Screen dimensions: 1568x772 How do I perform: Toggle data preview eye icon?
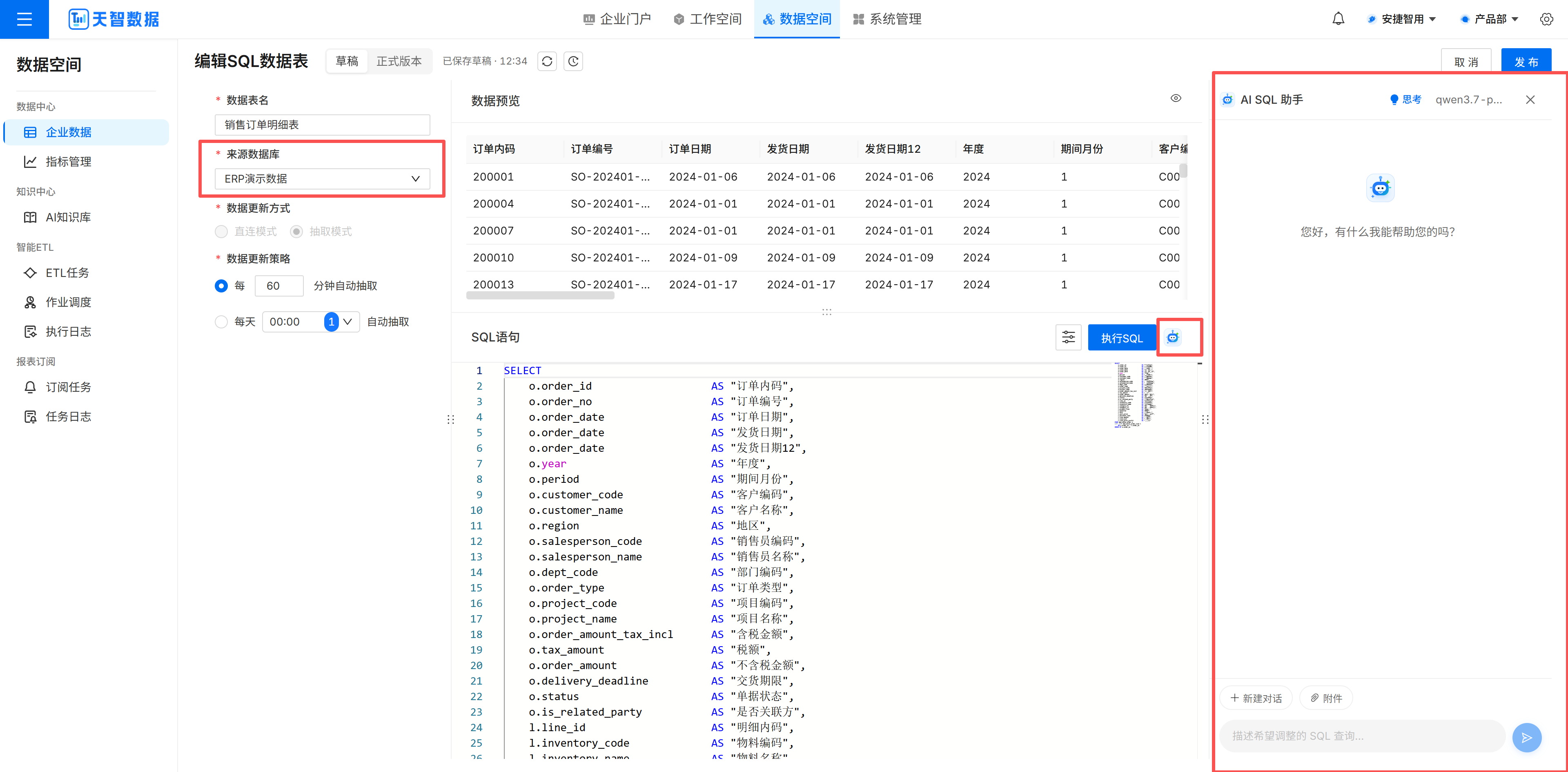[1176, 98]
